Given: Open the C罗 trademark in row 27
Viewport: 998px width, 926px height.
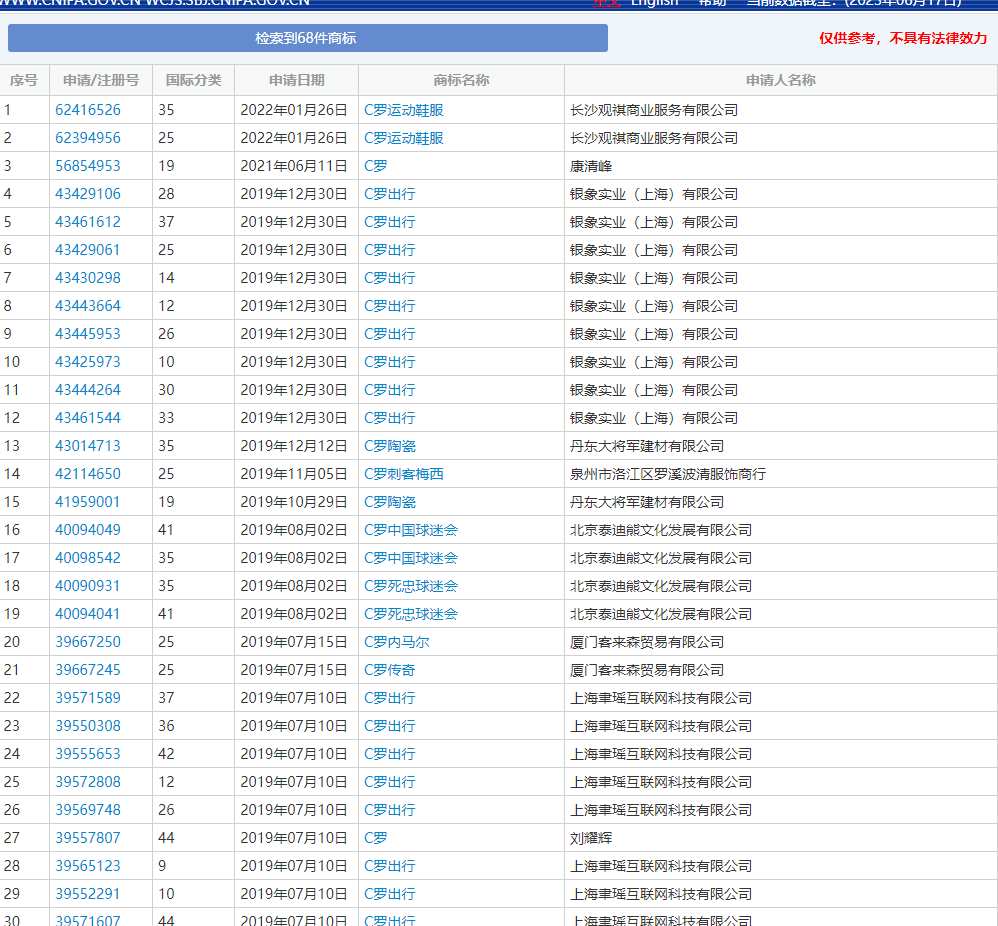Looking at the screenshot, I should [376, 838].
